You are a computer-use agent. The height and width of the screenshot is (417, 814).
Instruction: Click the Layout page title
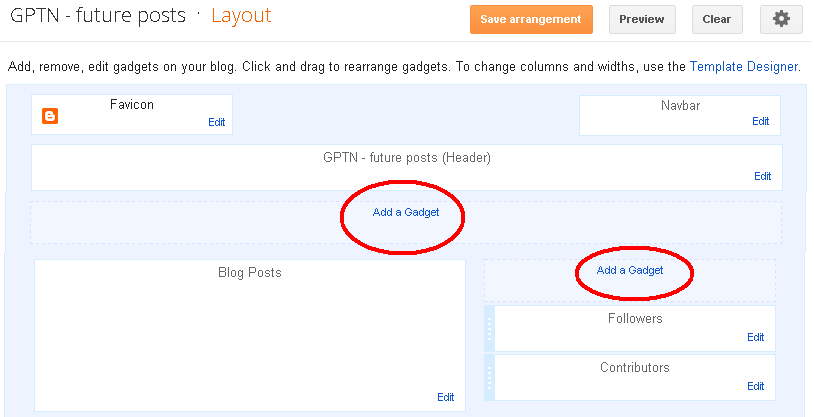pyautogui.click(x=241, y=16)
